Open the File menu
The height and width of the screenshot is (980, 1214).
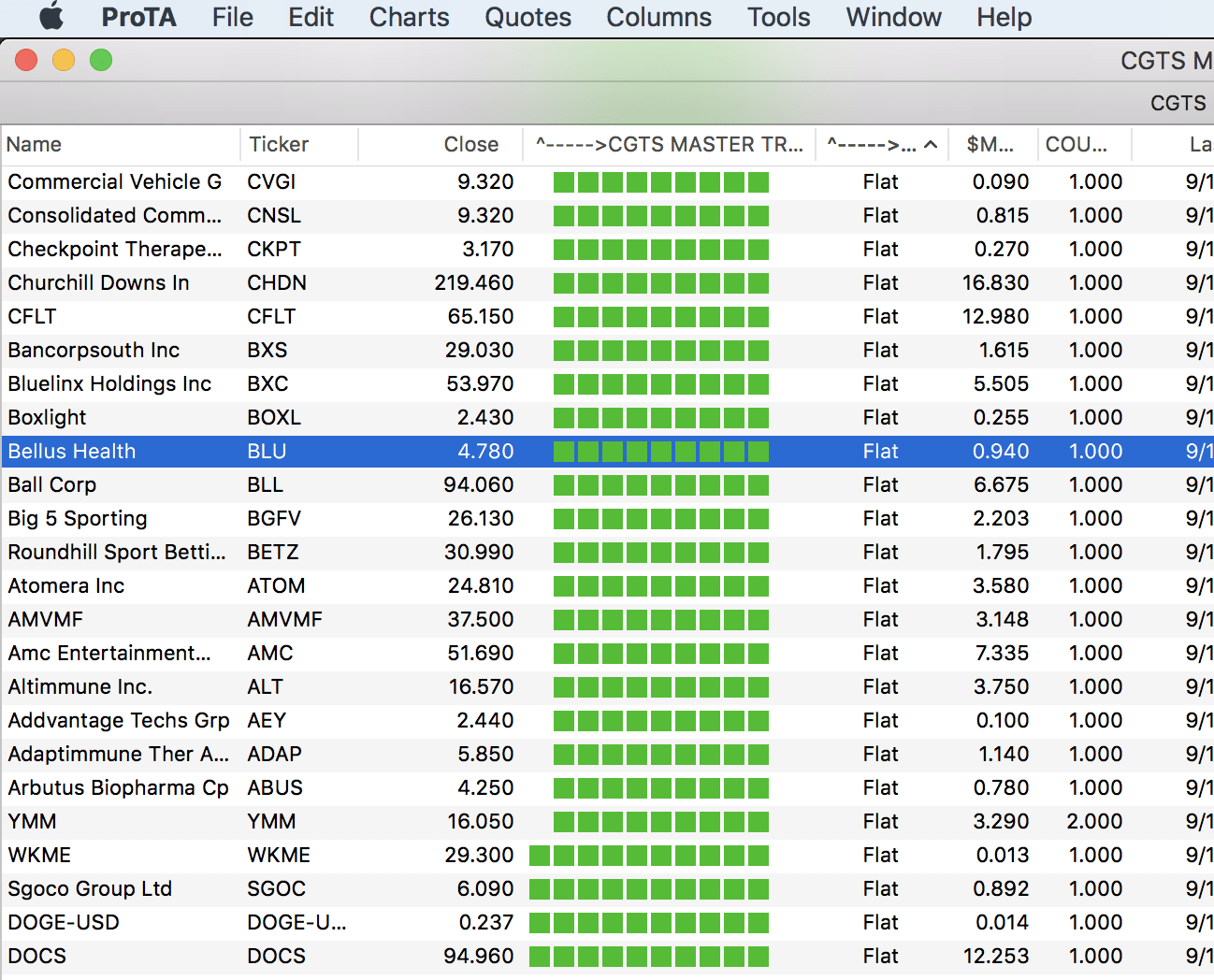pyautogui.click(x=233, y=17)
